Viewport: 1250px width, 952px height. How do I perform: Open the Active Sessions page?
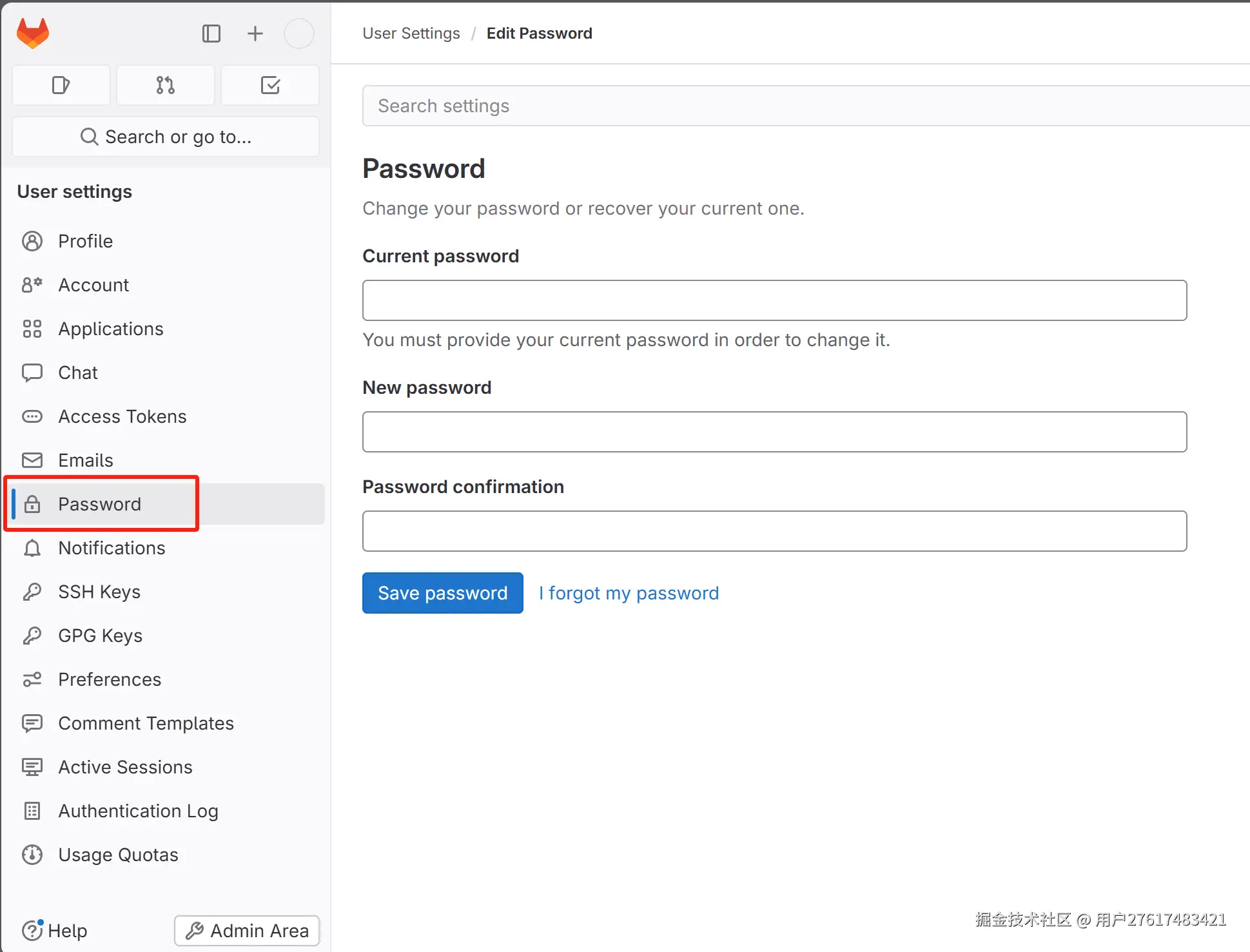125,767
